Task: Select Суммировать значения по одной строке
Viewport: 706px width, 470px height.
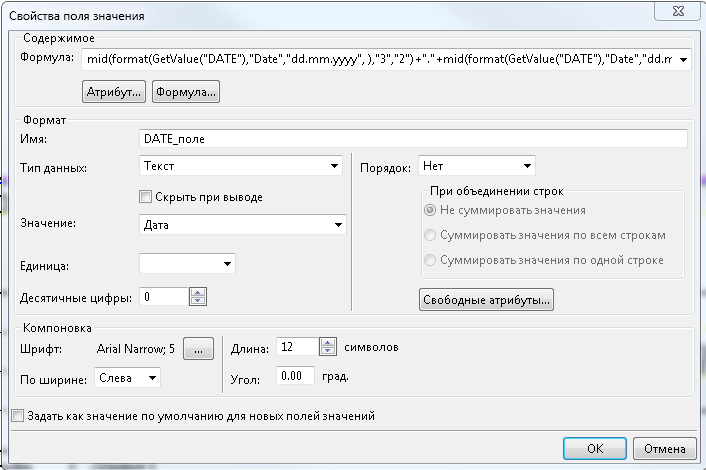Action: (x=431, y=261)
